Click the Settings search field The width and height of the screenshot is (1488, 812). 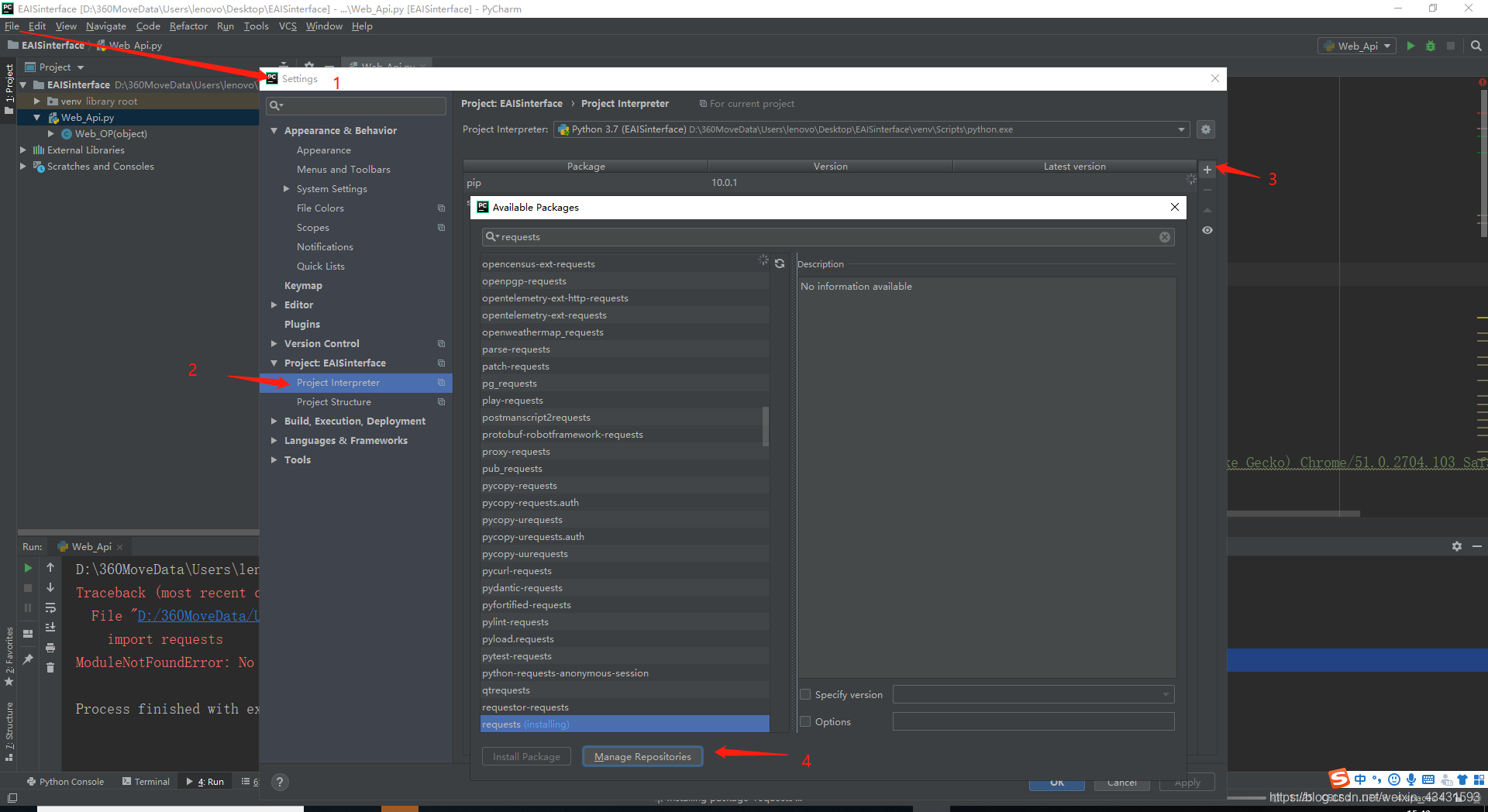[356, 105]
